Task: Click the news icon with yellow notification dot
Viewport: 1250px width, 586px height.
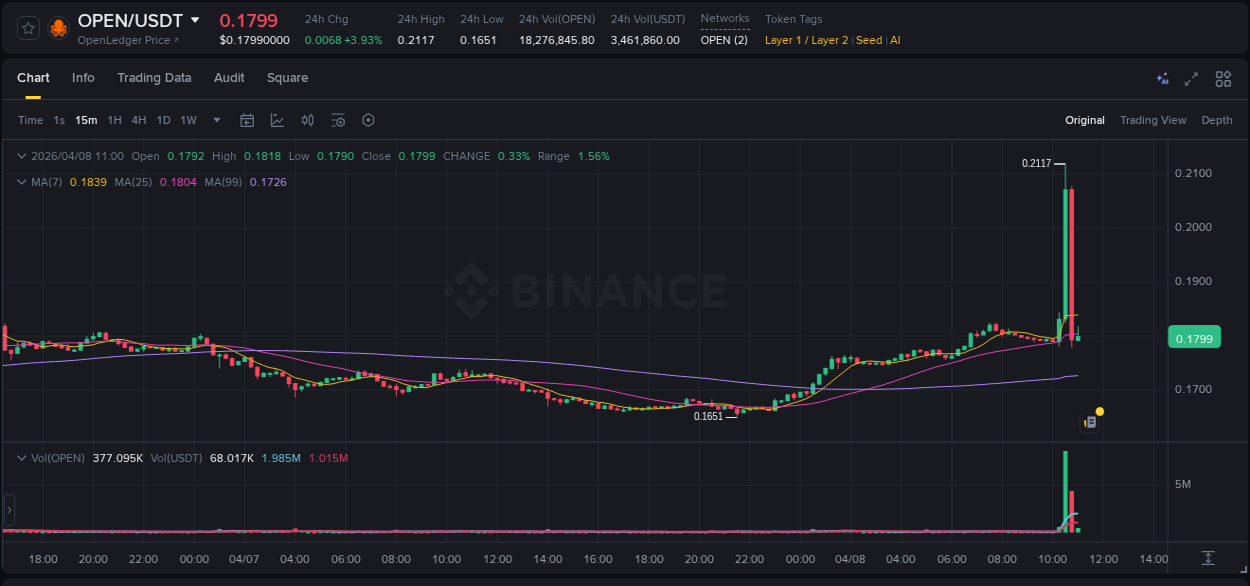Action: click(x=1090, y=419)
